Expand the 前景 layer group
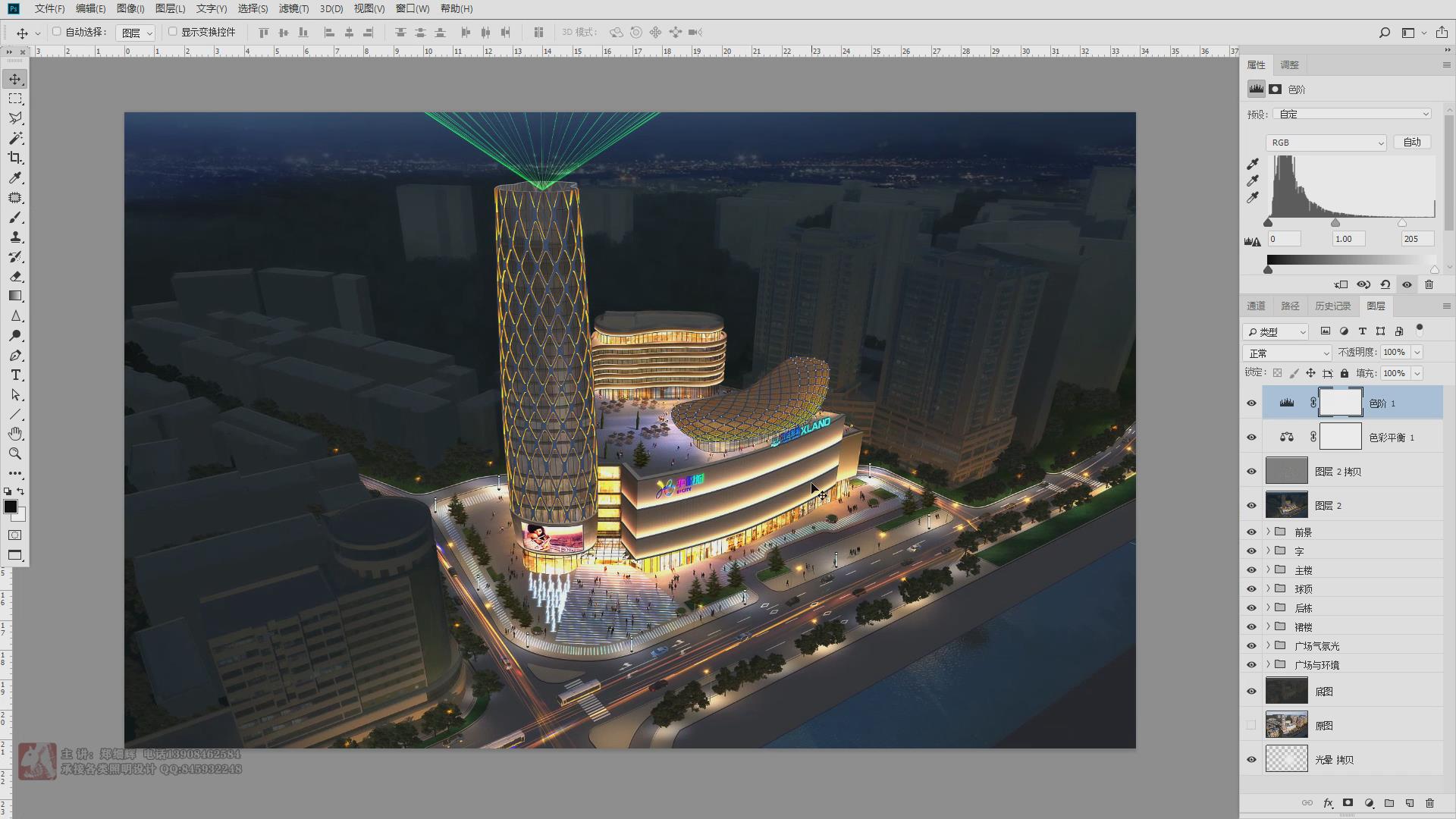 click(1268, 532)
